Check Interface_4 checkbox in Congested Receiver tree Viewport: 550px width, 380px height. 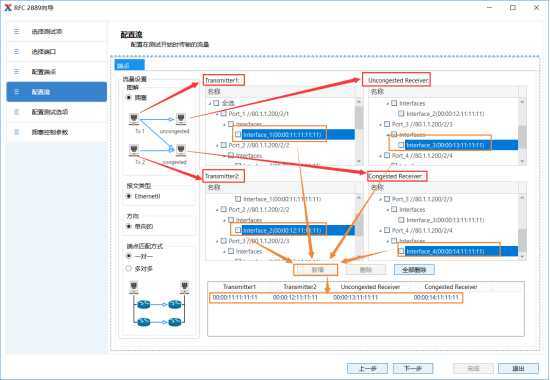(x=401, y=251)
